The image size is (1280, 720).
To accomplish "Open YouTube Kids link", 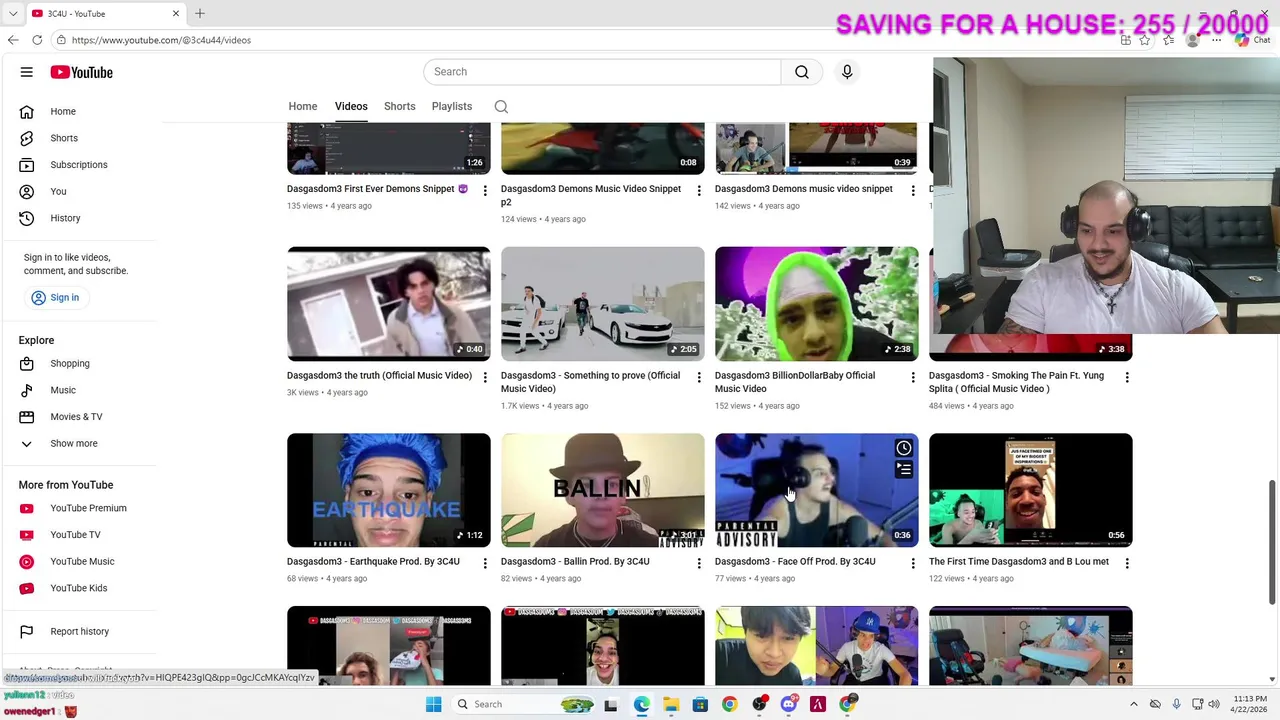I will click(x=80, y=588).
